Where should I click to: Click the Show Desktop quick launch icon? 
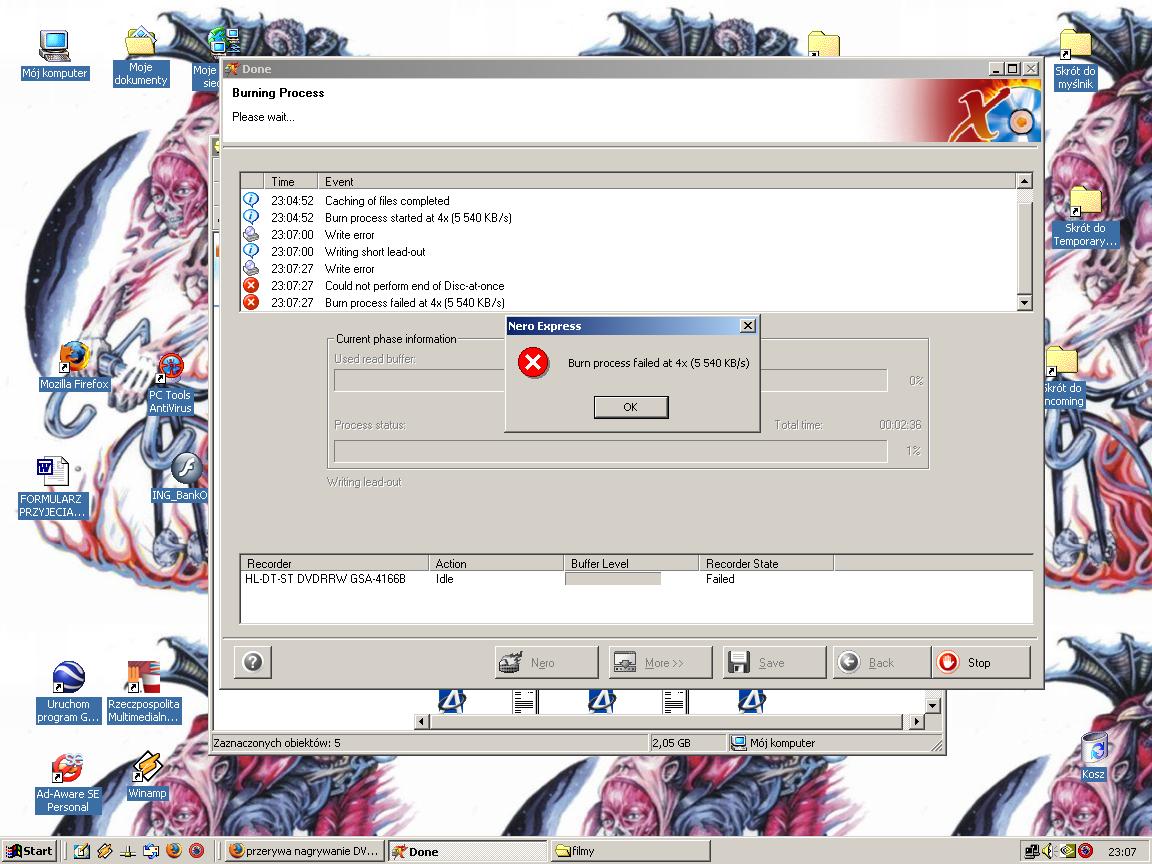(82, 851)
